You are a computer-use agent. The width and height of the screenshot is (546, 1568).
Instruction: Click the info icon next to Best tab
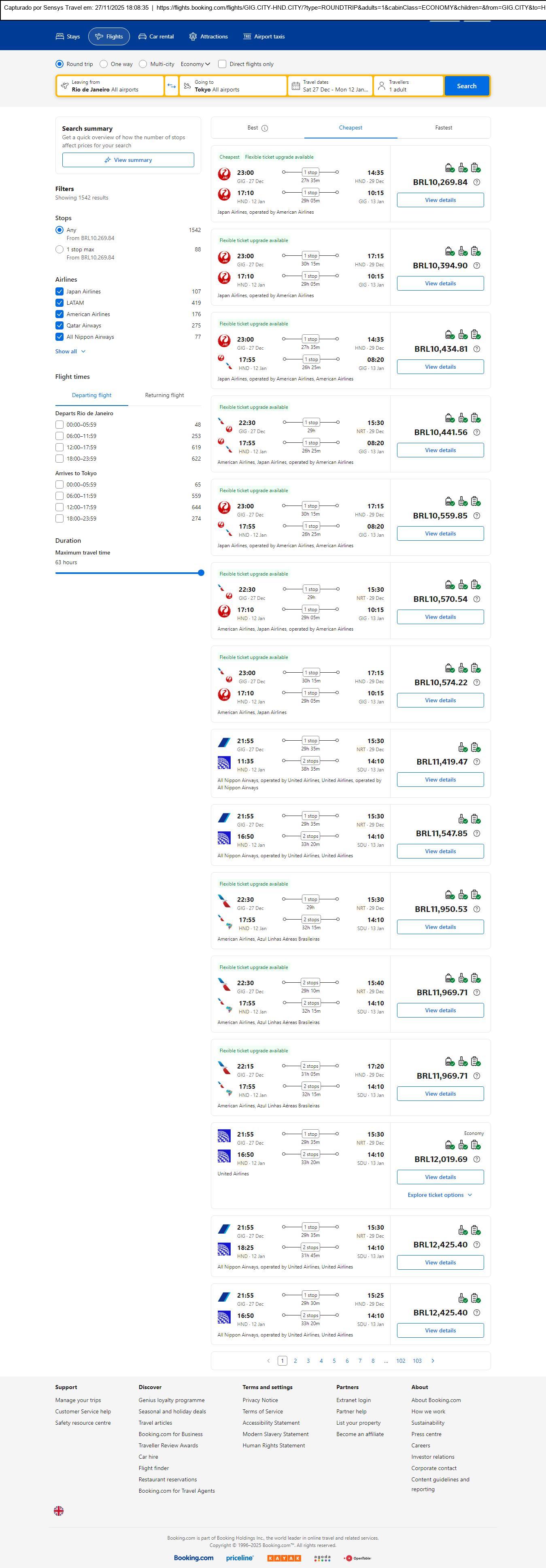tap(265, 128)
